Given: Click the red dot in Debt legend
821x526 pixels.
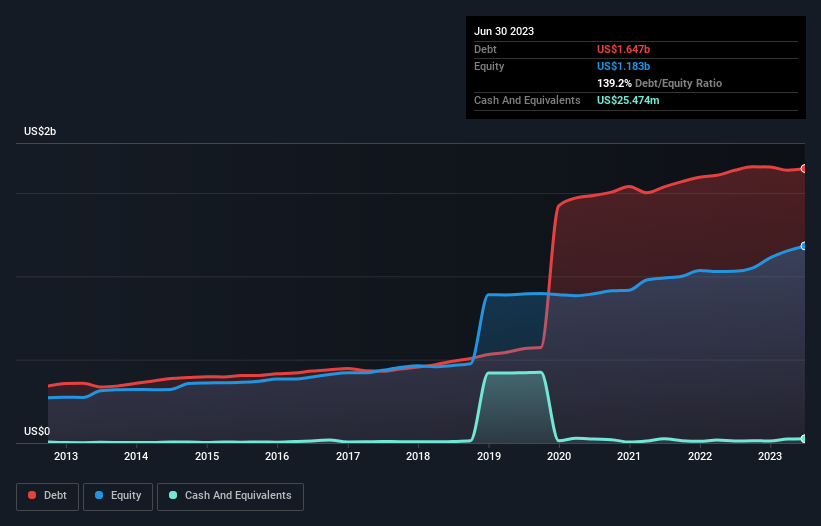Looking at the screenshot, I should 32,495.
